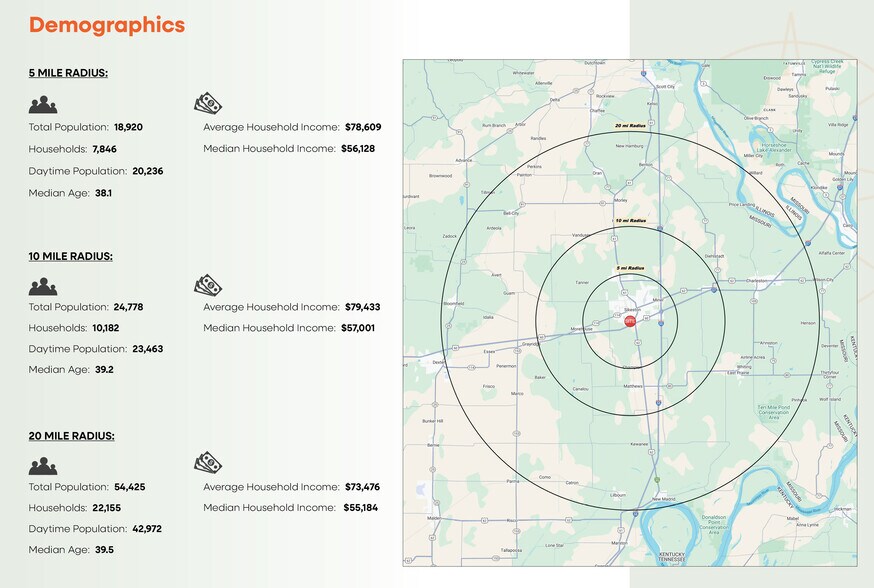Select the people icon under 10 Mile Radius
This screenshot has width=874, height=588.
pyautogui.click(x=43, y=286)
